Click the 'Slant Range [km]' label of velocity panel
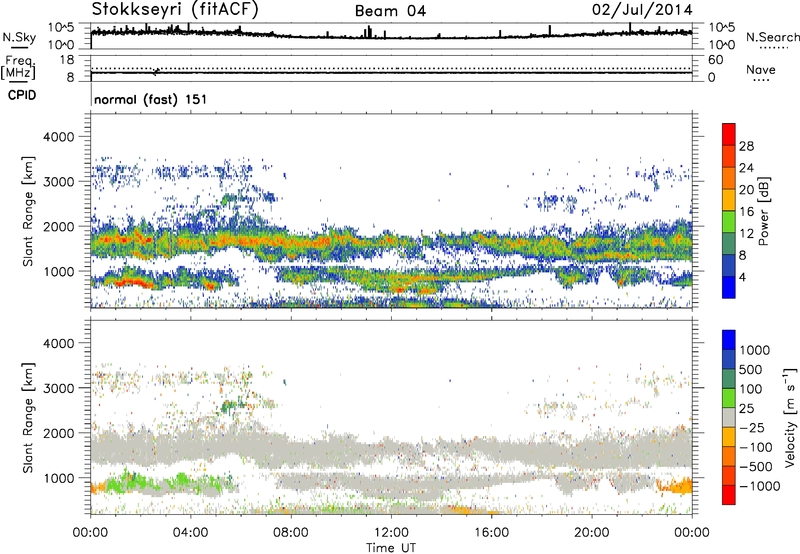This screenshot has width=800, height=554. (x=28, y=417)
